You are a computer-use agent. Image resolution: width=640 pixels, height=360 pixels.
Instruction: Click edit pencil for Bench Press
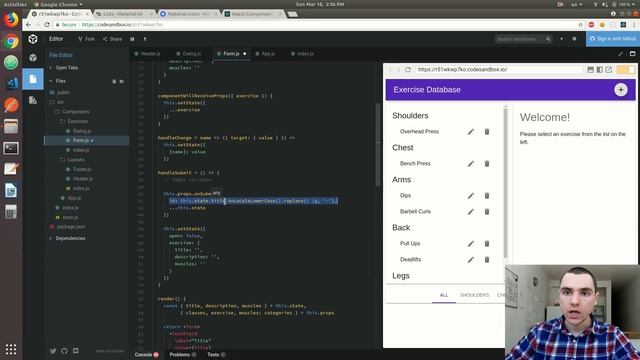(471, 164)
